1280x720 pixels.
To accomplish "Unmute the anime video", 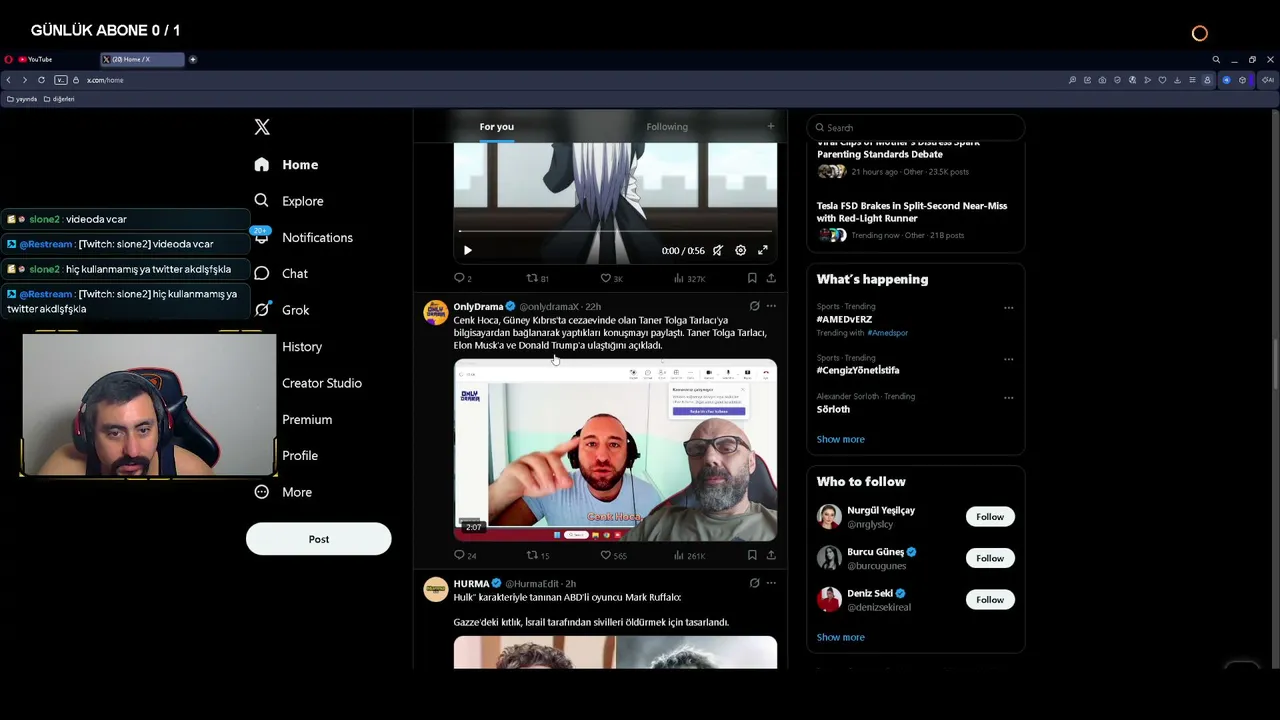I will [x=717, y=250].
